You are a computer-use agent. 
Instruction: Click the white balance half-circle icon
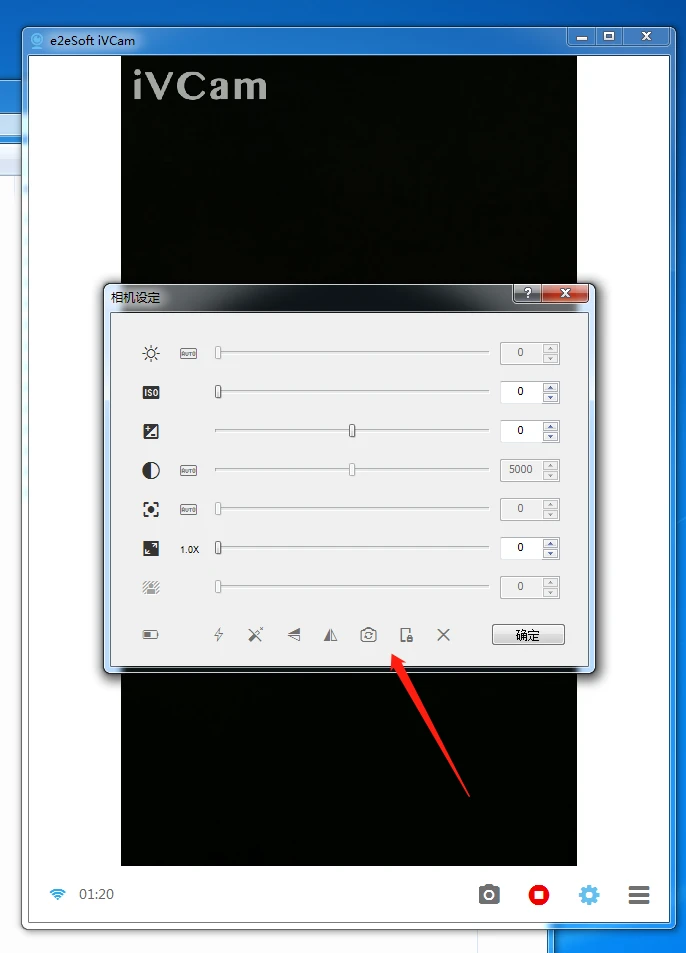[x=151, y=470]
